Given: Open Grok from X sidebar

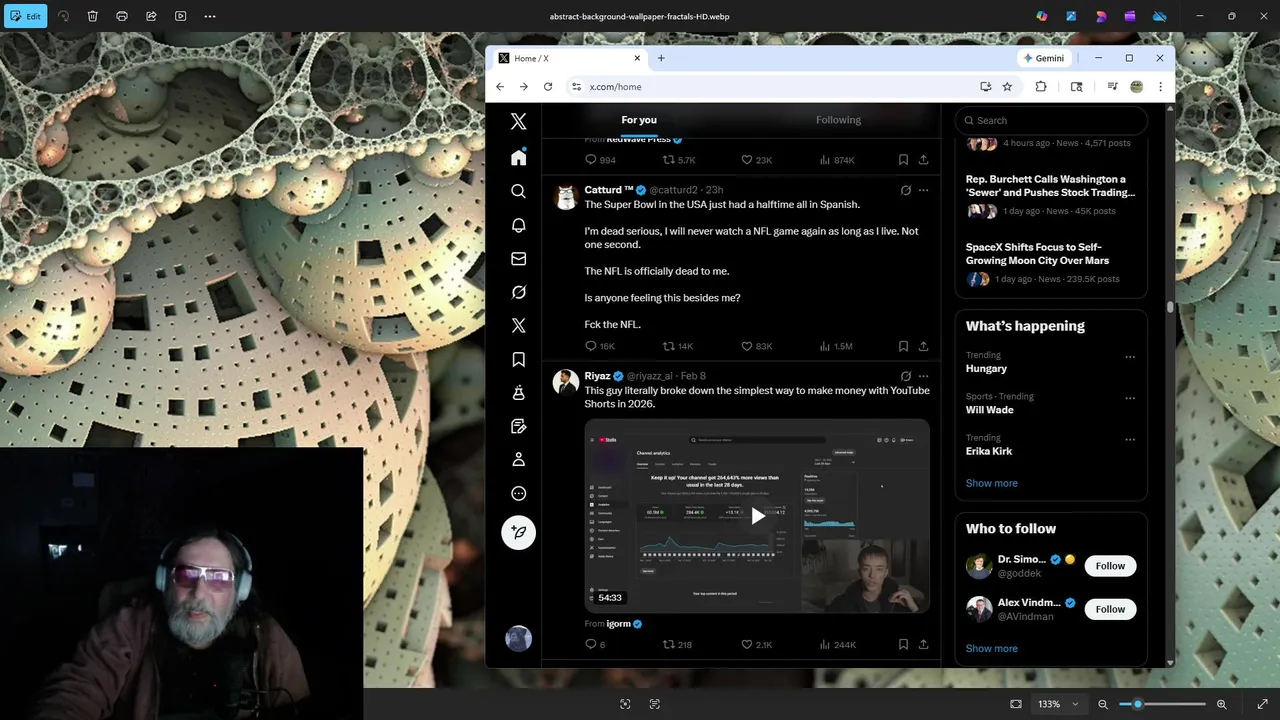Looking at the screenshot, I should (x=518, y=292).
